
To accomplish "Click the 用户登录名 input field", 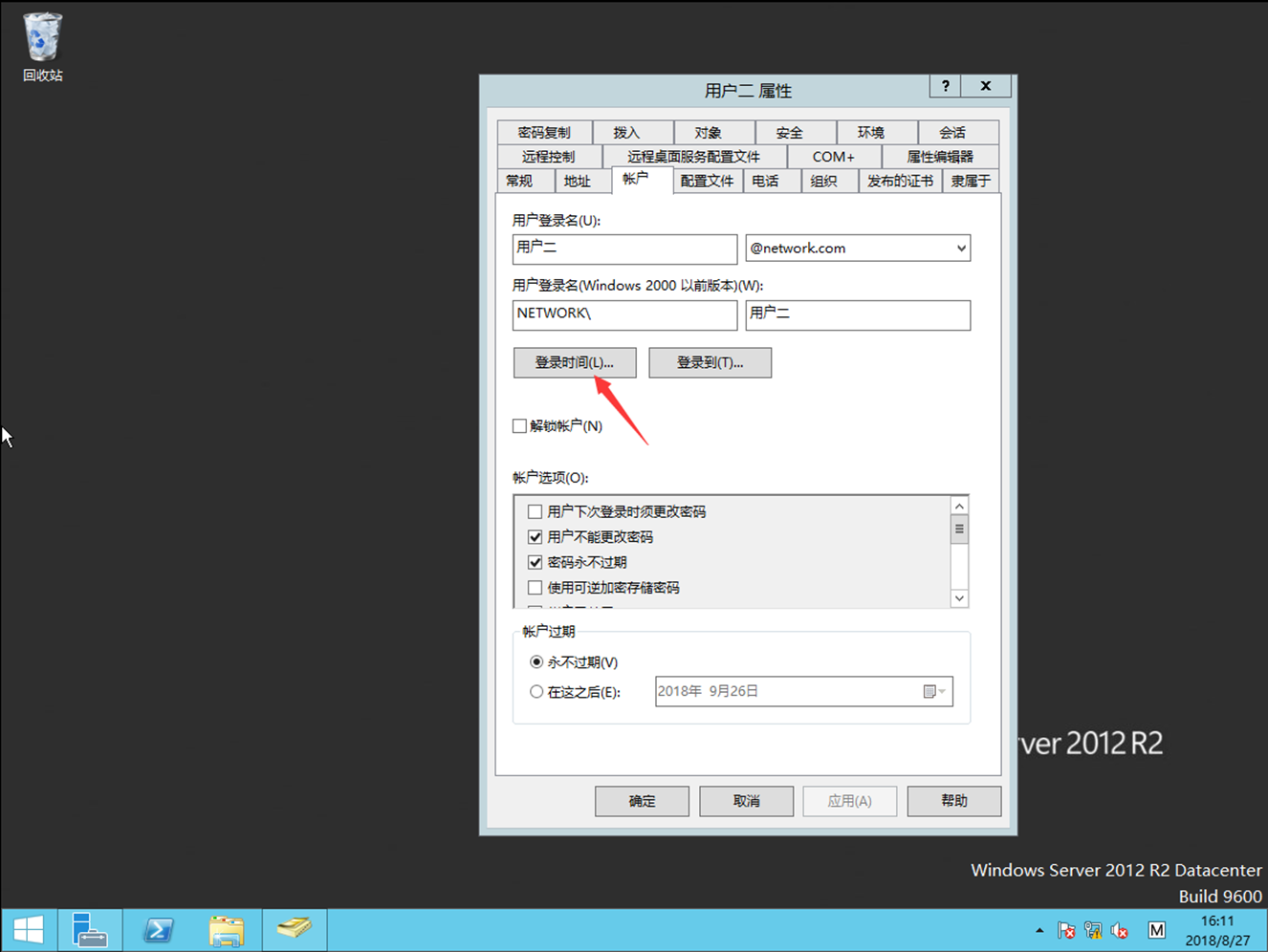I will pyautogui.click(x=624, y=249).
